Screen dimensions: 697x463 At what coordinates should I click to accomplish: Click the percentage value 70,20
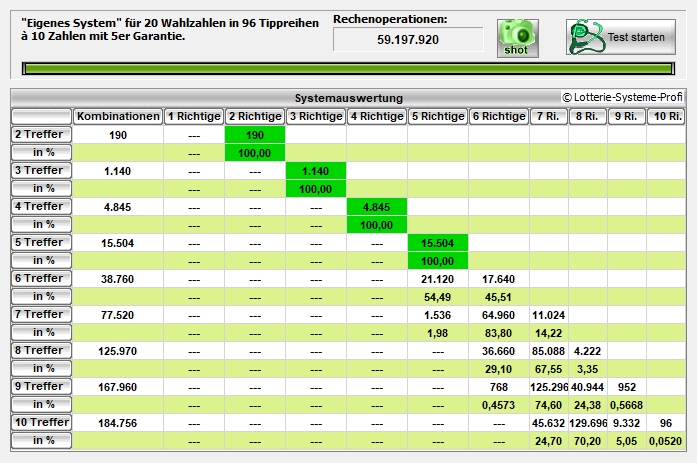click(x=587, y=441)
